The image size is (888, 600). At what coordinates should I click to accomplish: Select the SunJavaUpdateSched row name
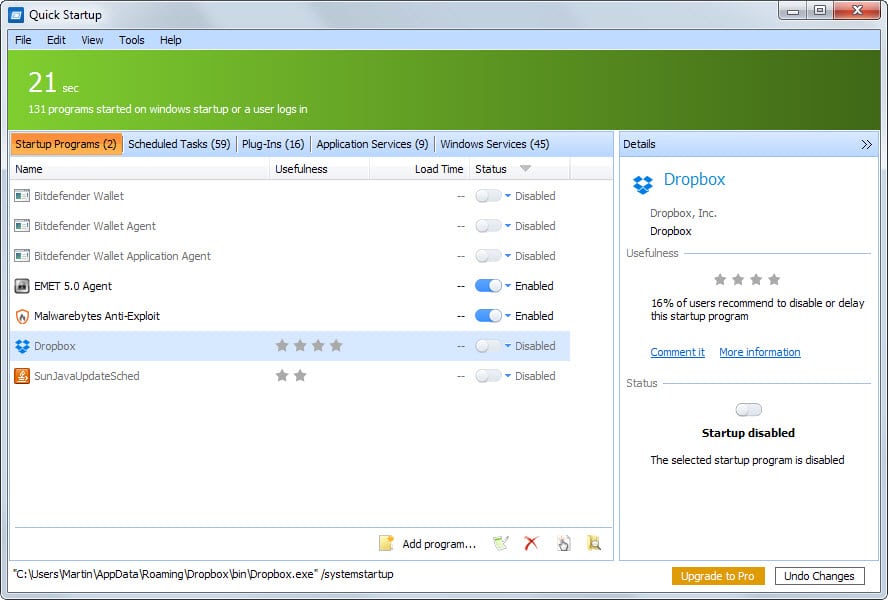point(87,376)
